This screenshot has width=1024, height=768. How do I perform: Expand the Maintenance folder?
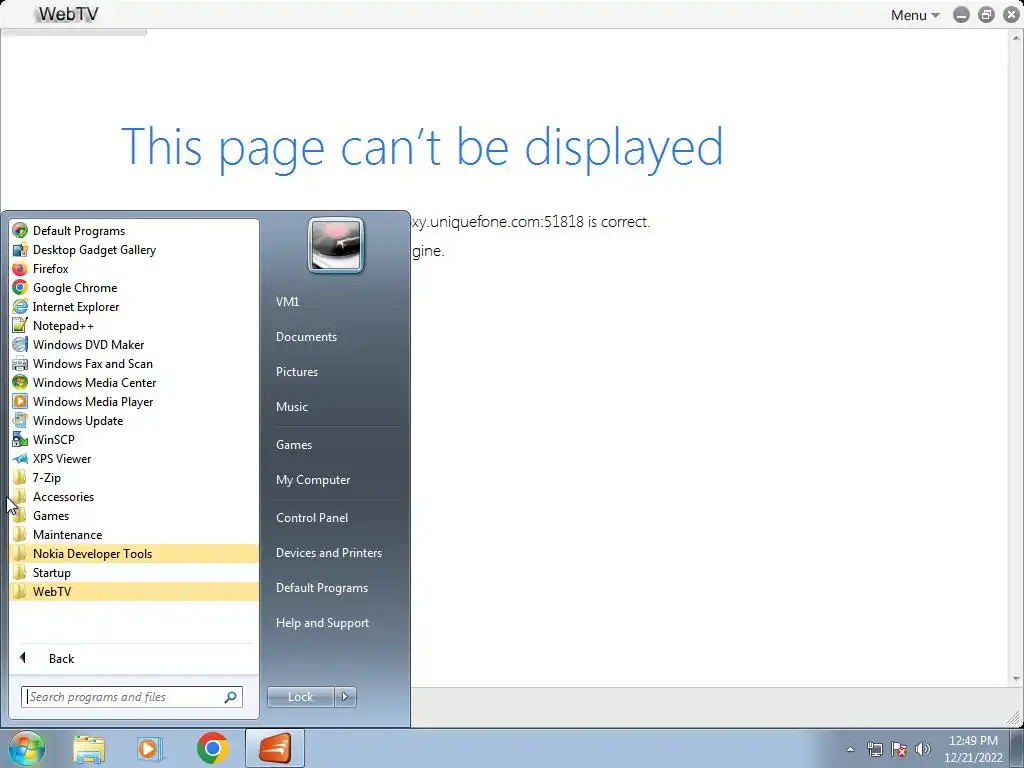click(134, 534)
